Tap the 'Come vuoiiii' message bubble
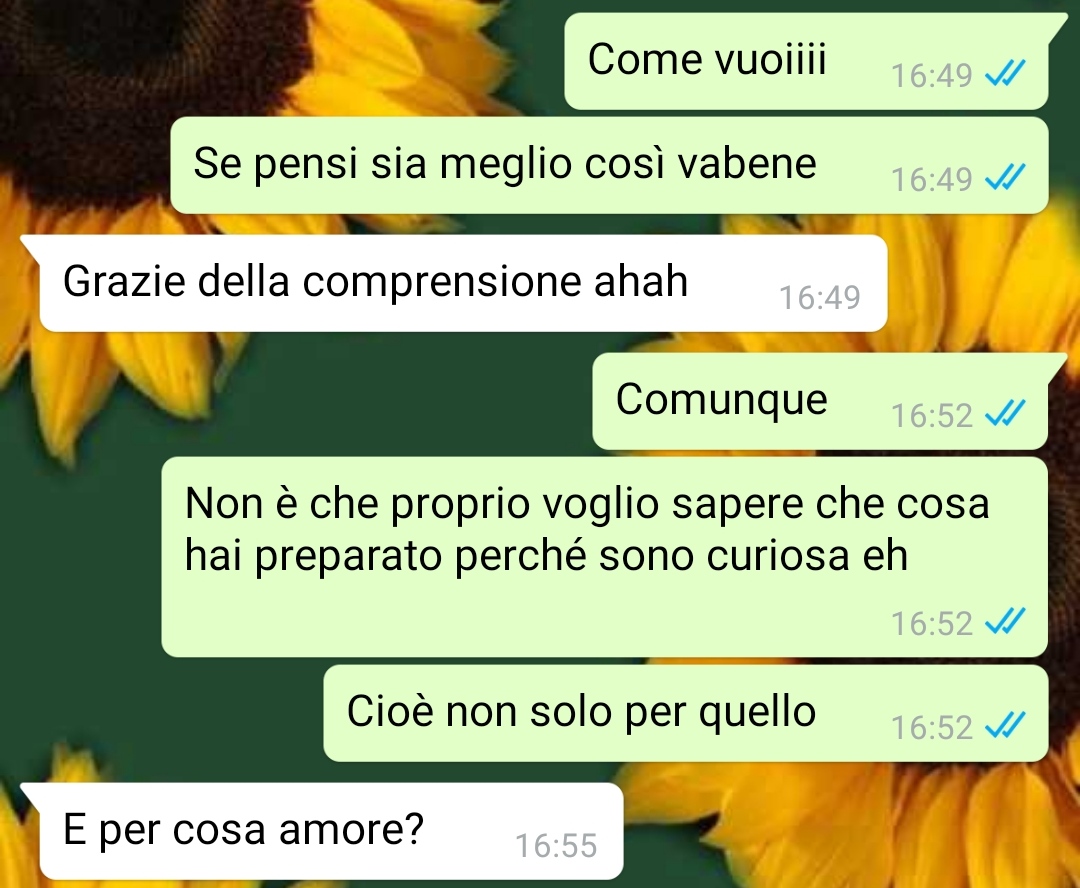 (x=806, y=61)
